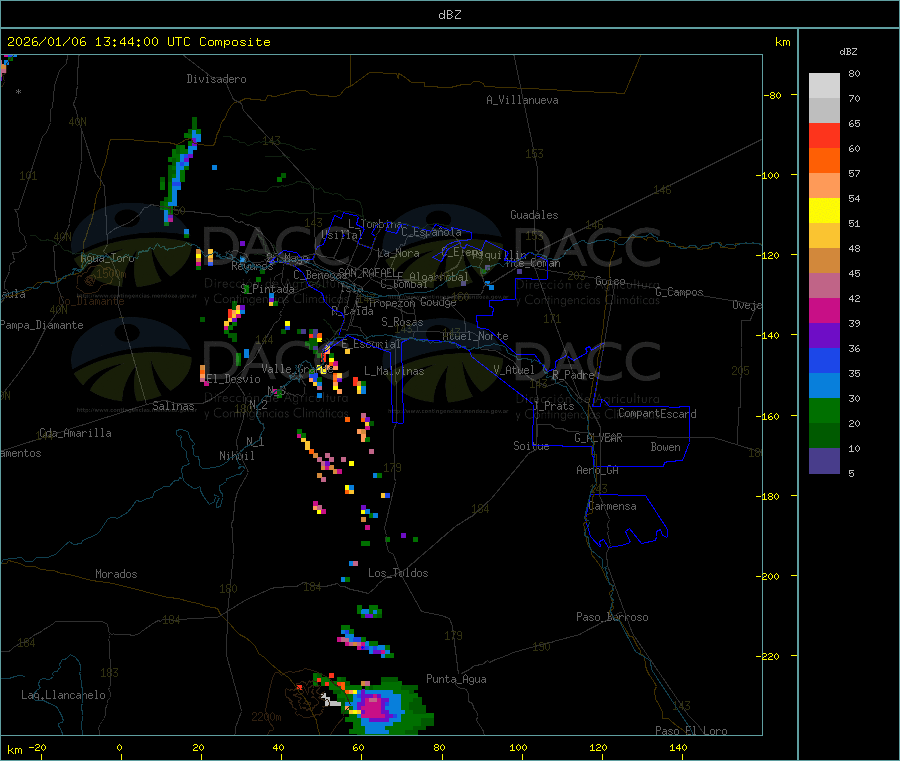900x761 pixels.
Task: Click the Atuel_Norte location label
Action: coord(475,336)
